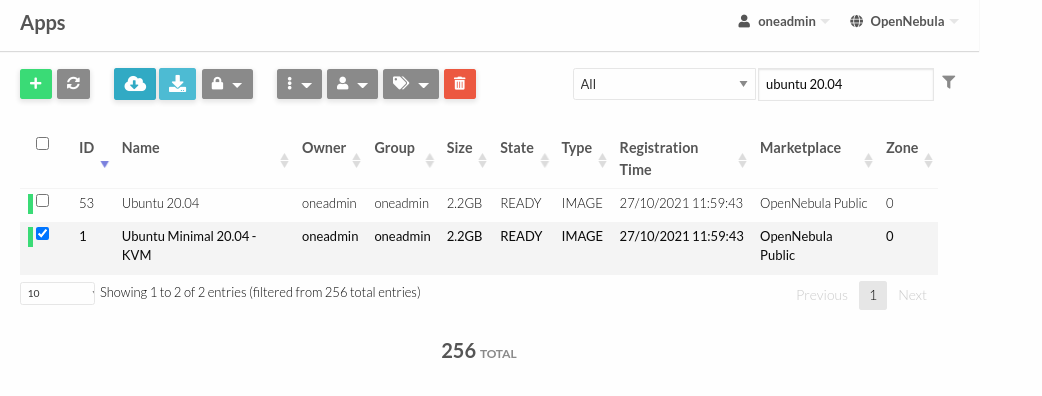Click the Showing 1 to 2 entries text
1042x396 pixels.
point(260,292)
